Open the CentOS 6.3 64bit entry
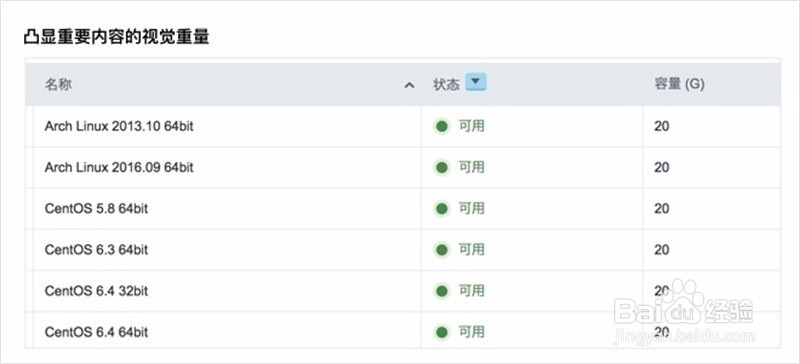 [96, 250]
